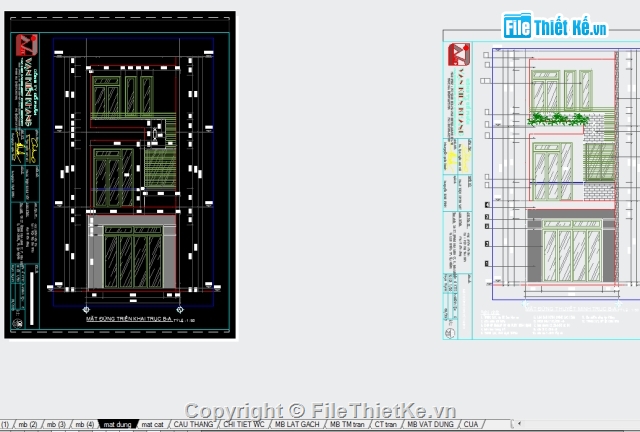The height and width of the screenshot is (432, 640).
Task: Click the red company logo in black sheet
Action: [27, 45]
